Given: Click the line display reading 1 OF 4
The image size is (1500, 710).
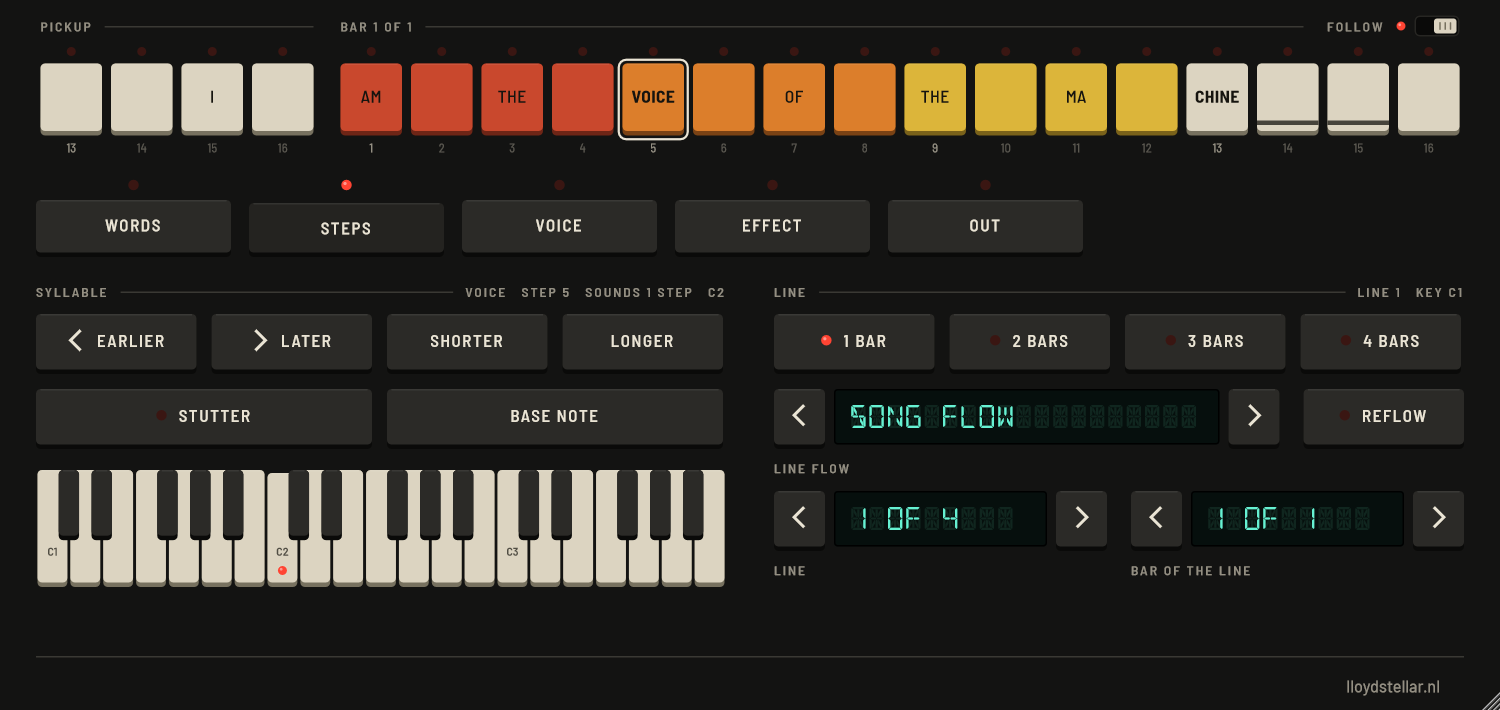Looking at the screenshot, I should pyautogui.click(x=940, y=518).
